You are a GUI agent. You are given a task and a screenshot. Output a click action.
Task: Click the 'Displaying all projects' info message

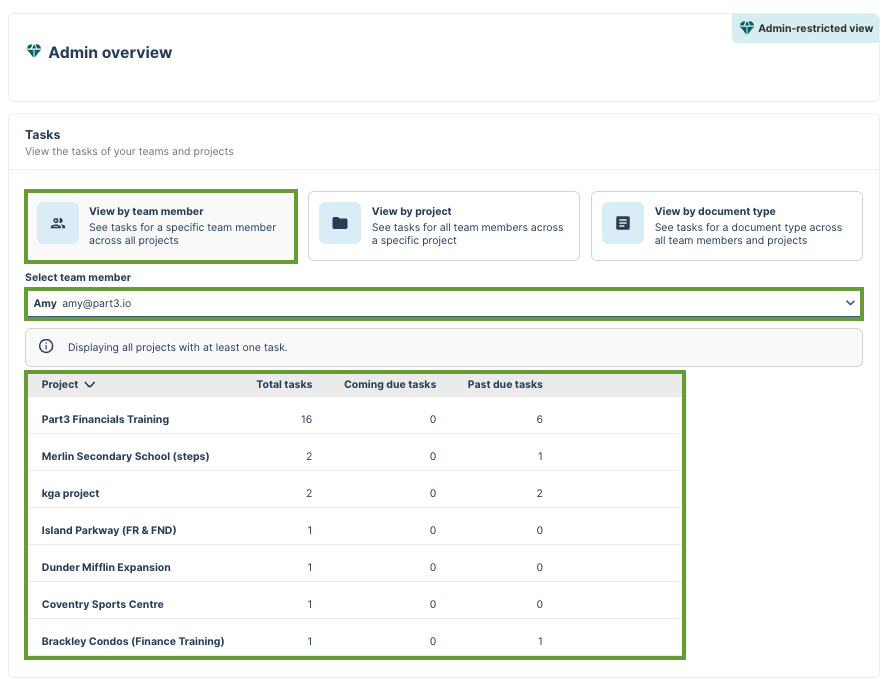[x=177, y=347]
